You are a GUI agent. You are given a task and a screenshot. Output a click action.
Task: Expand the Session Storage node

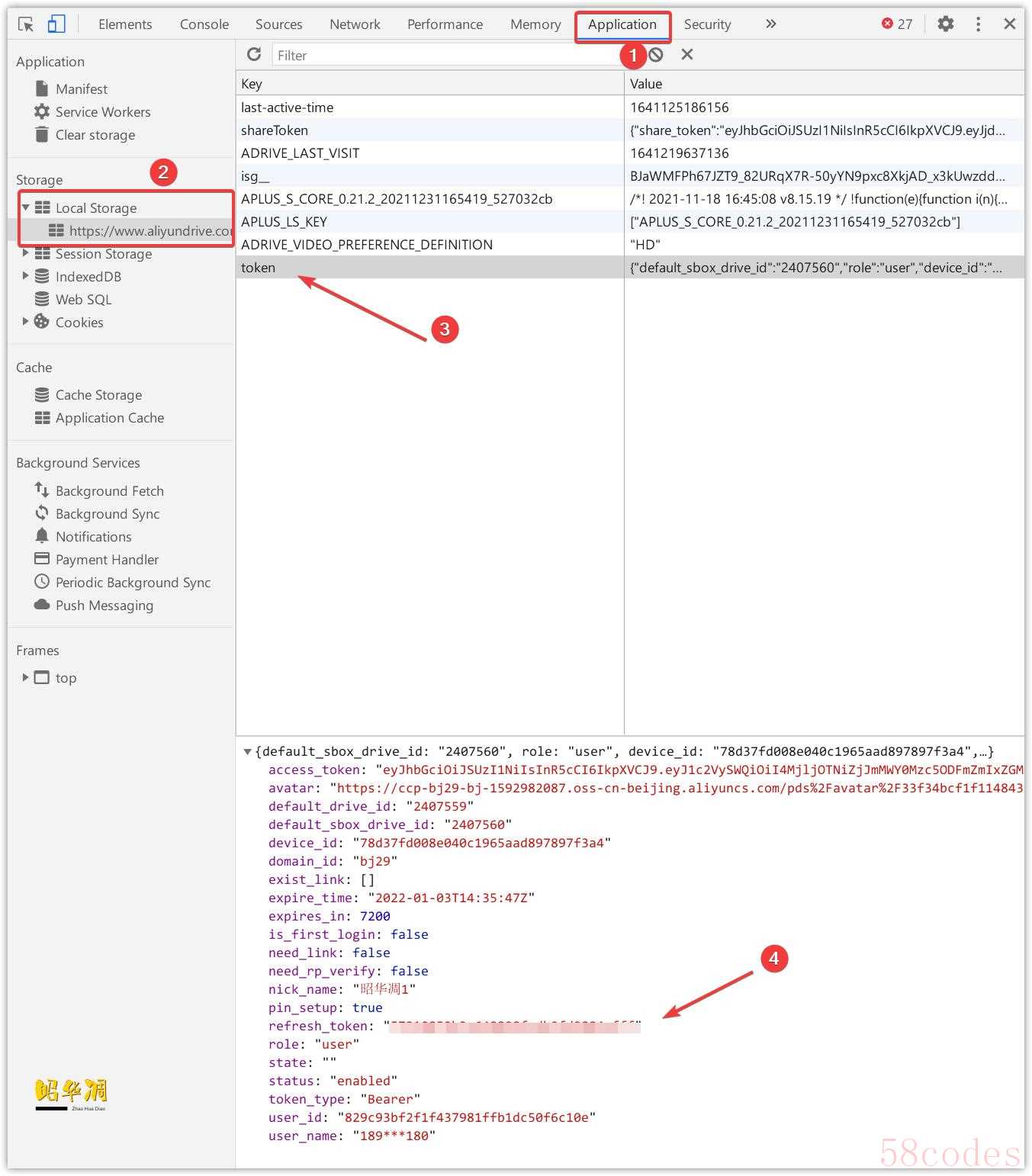(25, 252)
